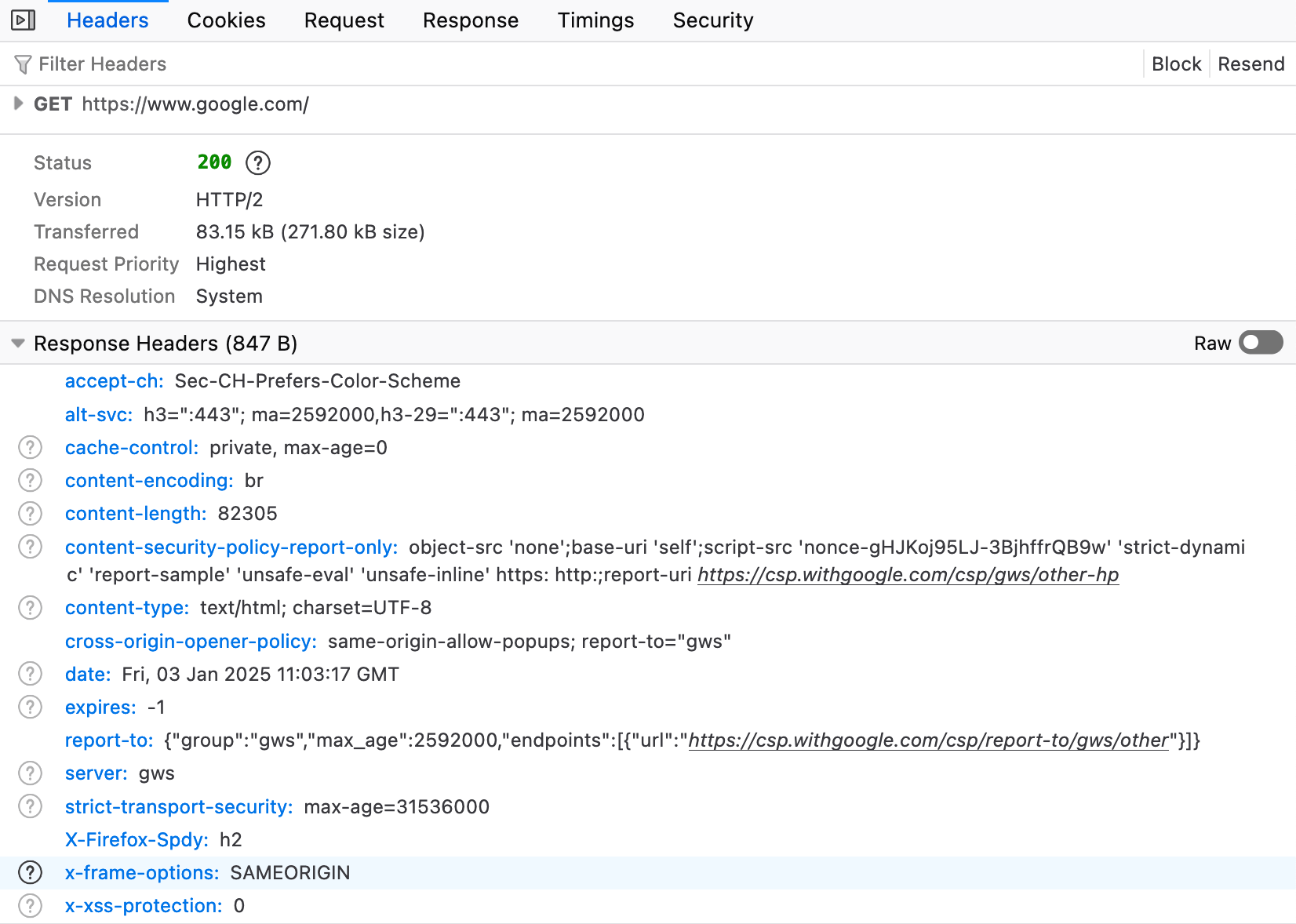Open the Request tab

point(344,20)
